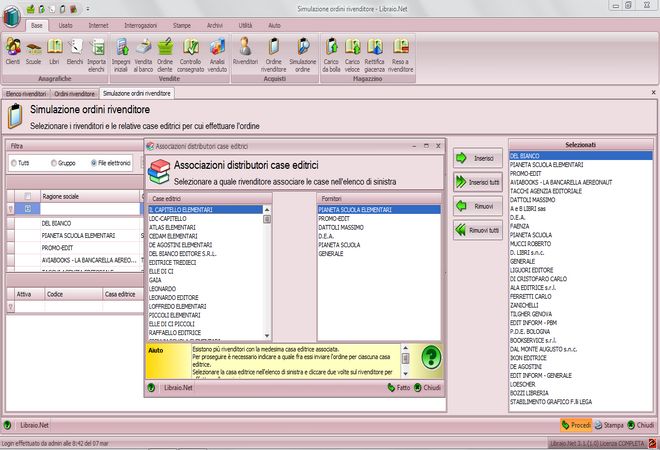Select ZANICHELLI in the Selezionati list
The width and height of the screenshot is (660, 450).
point(580,305)
